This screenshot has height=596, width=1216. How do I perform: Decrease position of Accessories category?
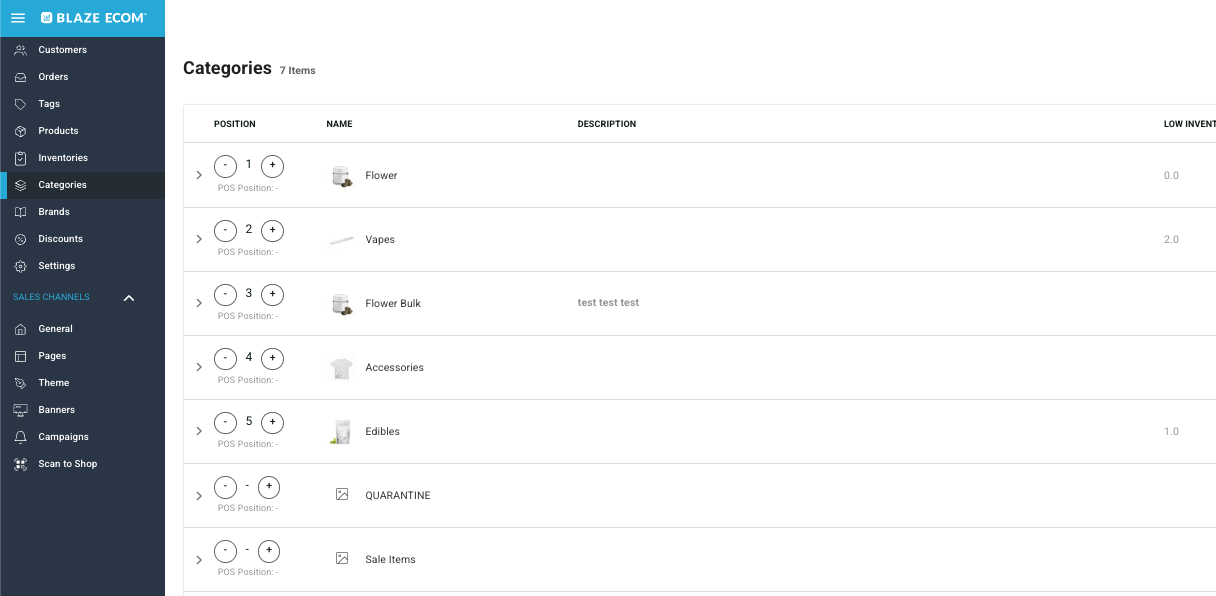[x=226, y=359]
